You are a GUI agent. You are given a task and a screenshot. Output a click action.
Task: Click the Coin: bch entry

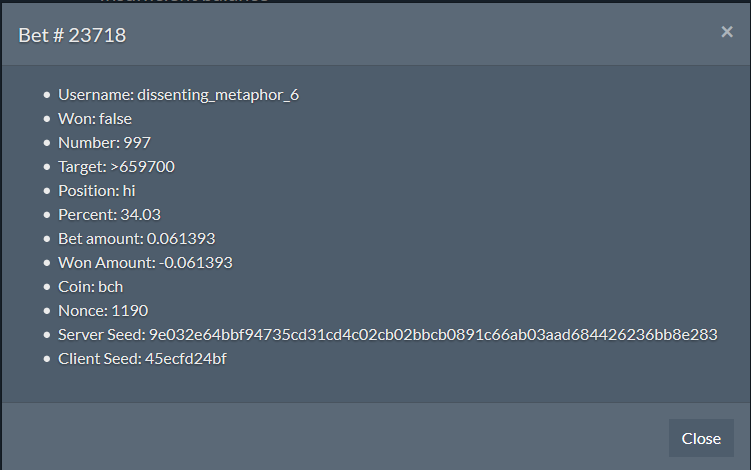91,286
